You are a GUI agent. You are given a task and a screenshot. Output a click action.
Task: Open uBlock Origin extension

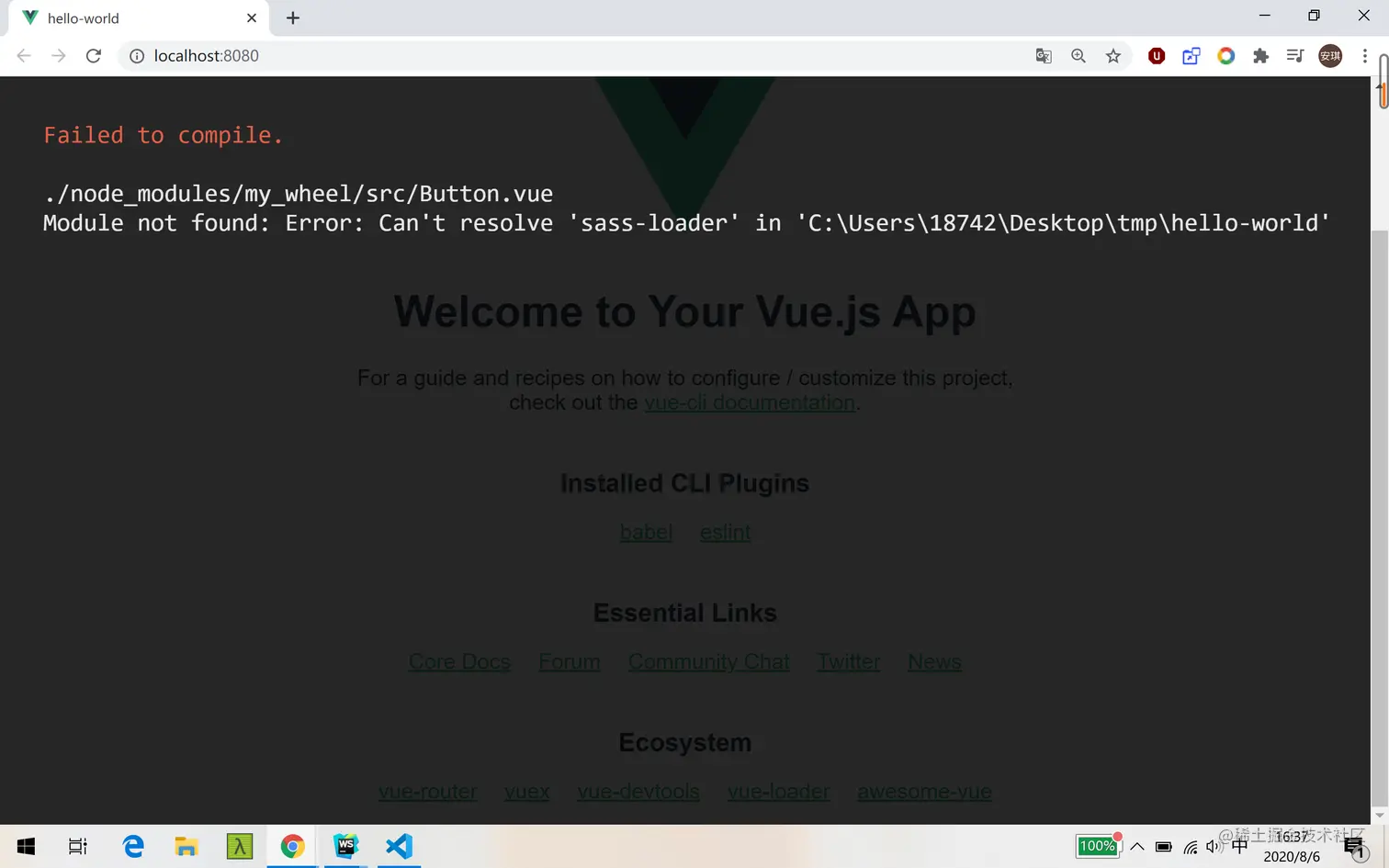[1157, 56]
